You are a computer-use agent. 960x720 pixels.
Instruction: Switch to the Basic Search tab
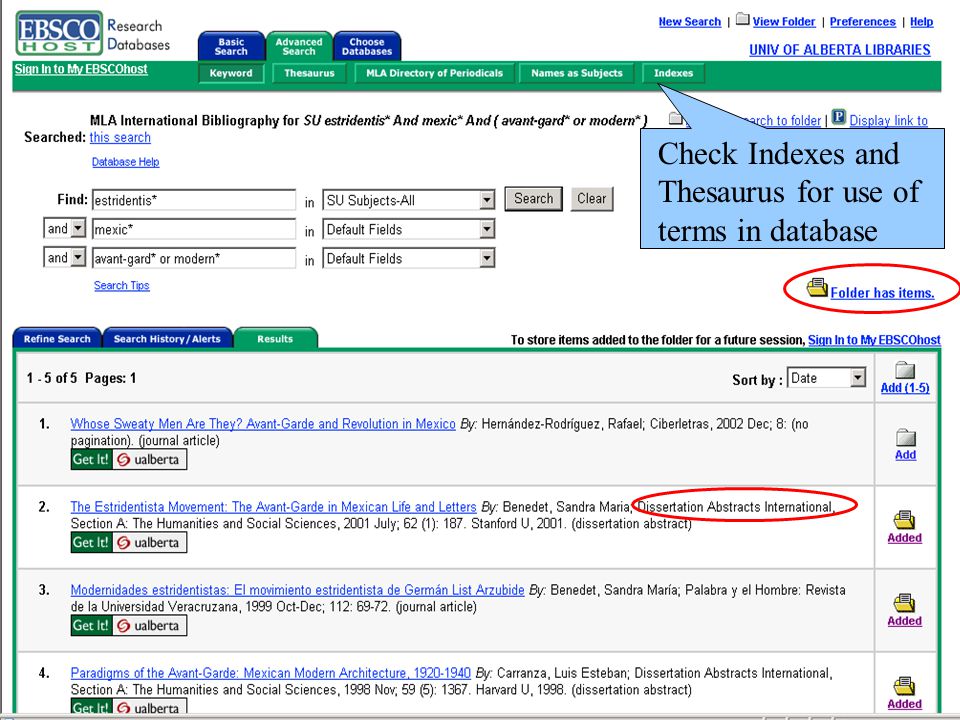pyautogui.click(x=231, y=47)
